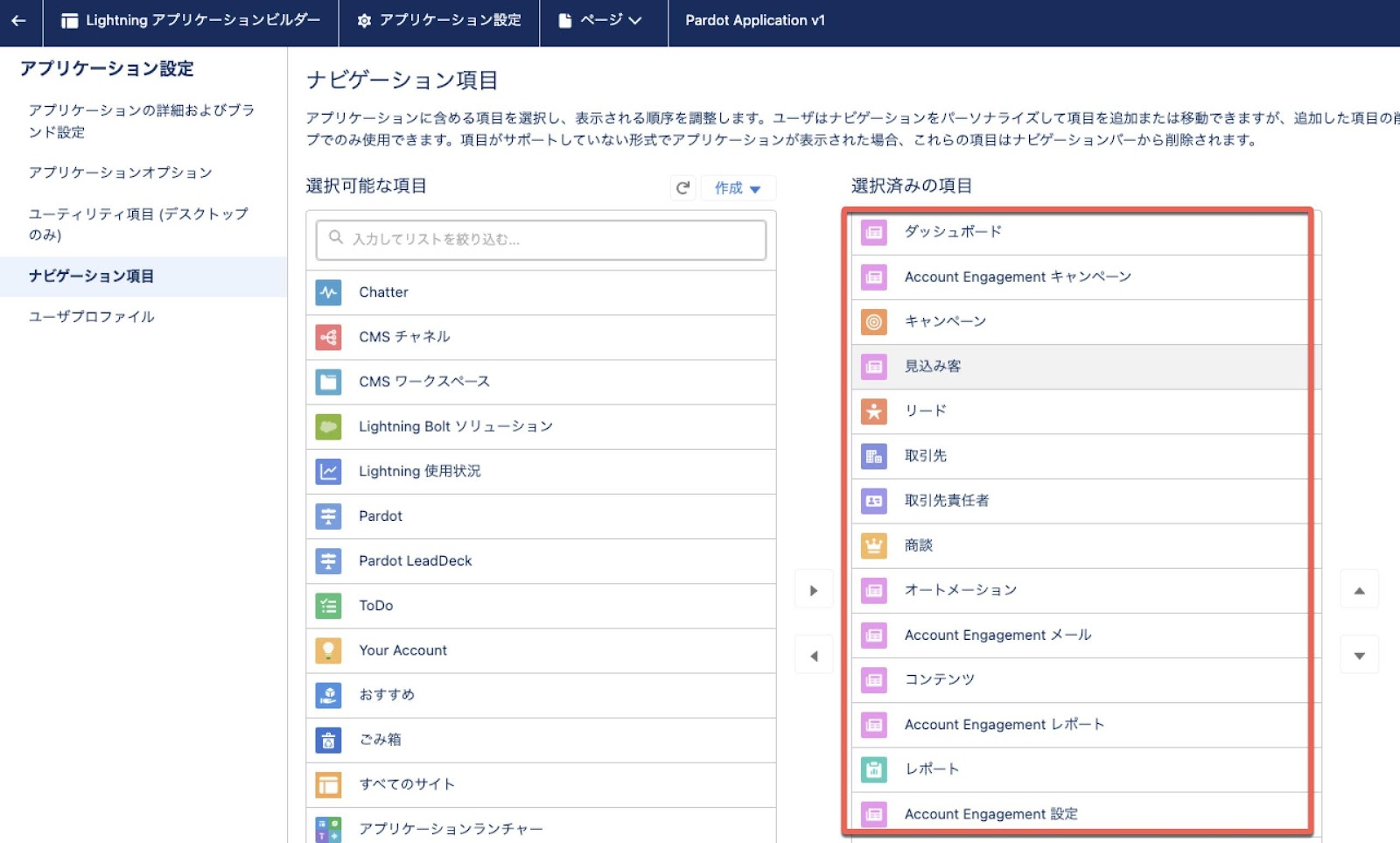Select ダッシュボード in selected items
This screenshot has width=1400, height=843.
[x=1086, y=232]
